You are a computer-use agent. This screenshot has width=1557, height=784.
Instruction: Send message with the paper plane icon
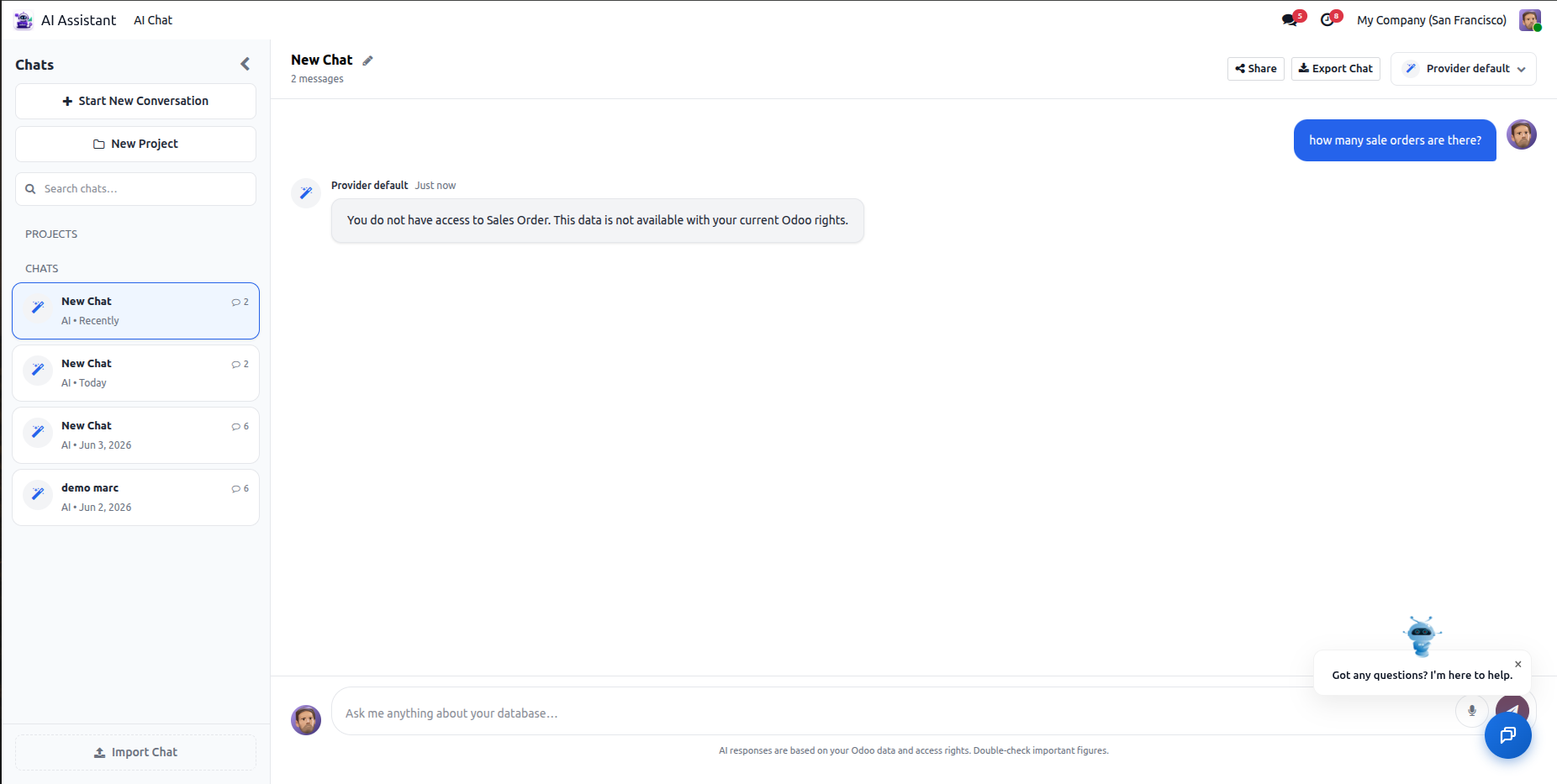pyautogui.click(x=1512, y=708)
